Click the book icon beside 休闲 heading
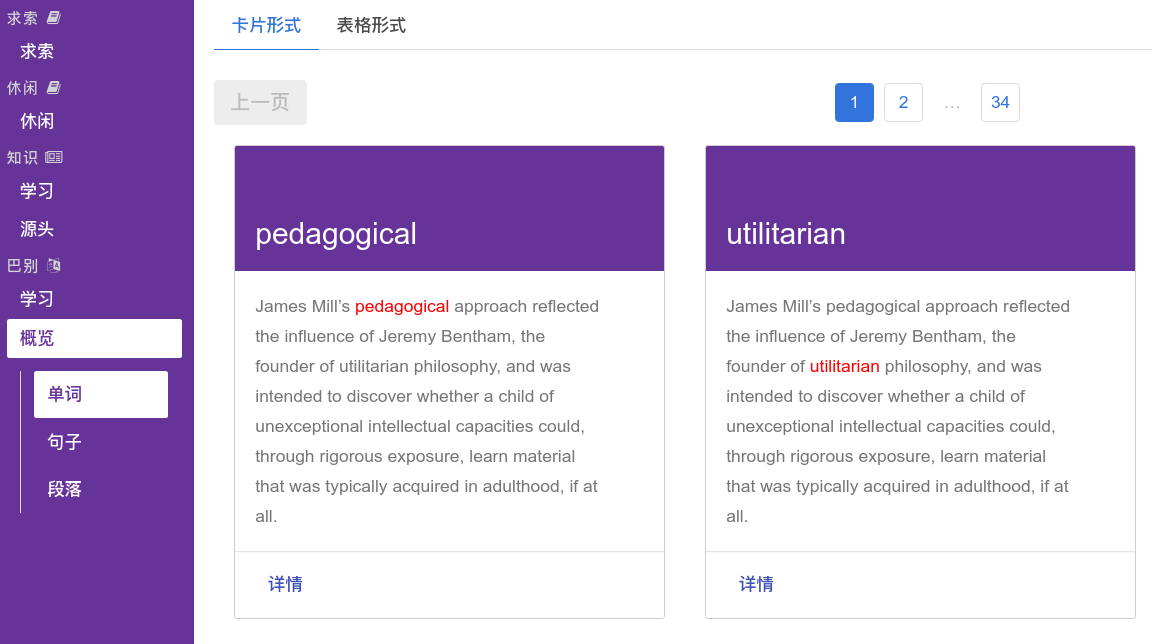Viewport: 1152px width, 644px height. [54, 88]
